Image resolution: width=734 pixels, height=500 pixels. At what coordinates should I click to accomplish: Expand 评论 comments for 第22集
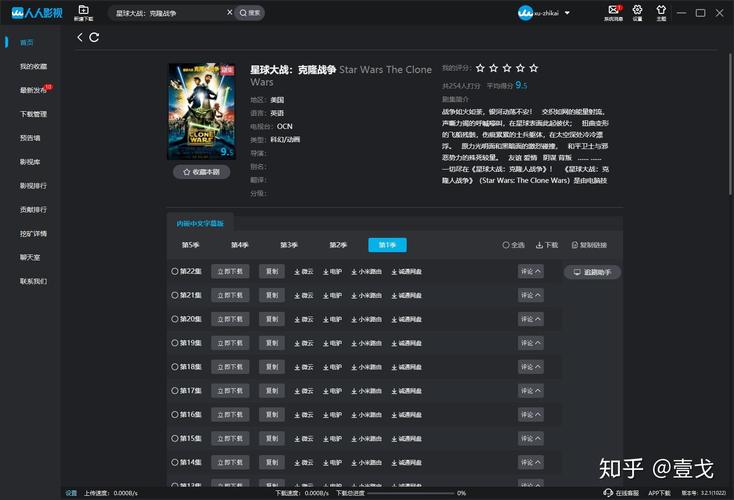(530, 272)
